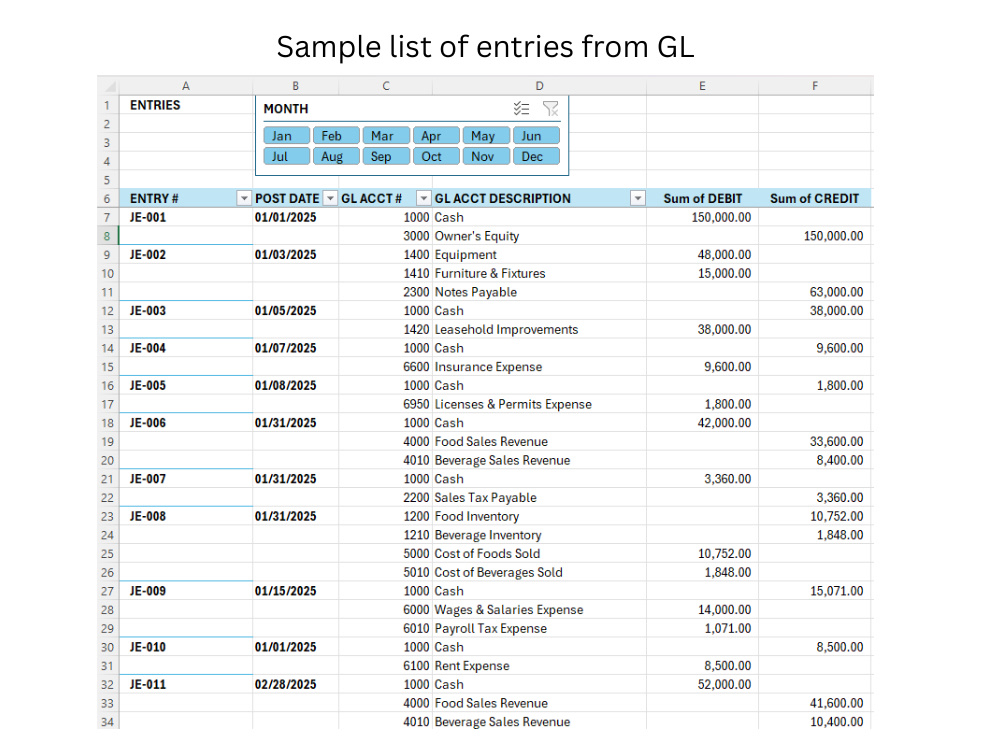The width and height of the screenshot is (1000, 750).
Task: Click the Owner's Equity description cell
Action: click(539, 236)
